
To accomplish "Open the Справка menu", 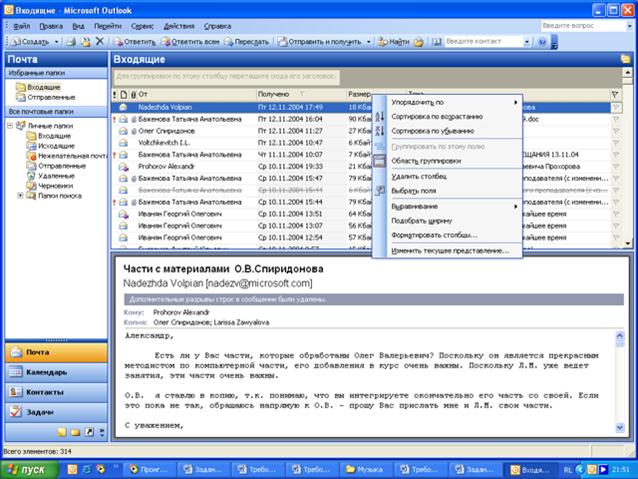I will 217,26.
